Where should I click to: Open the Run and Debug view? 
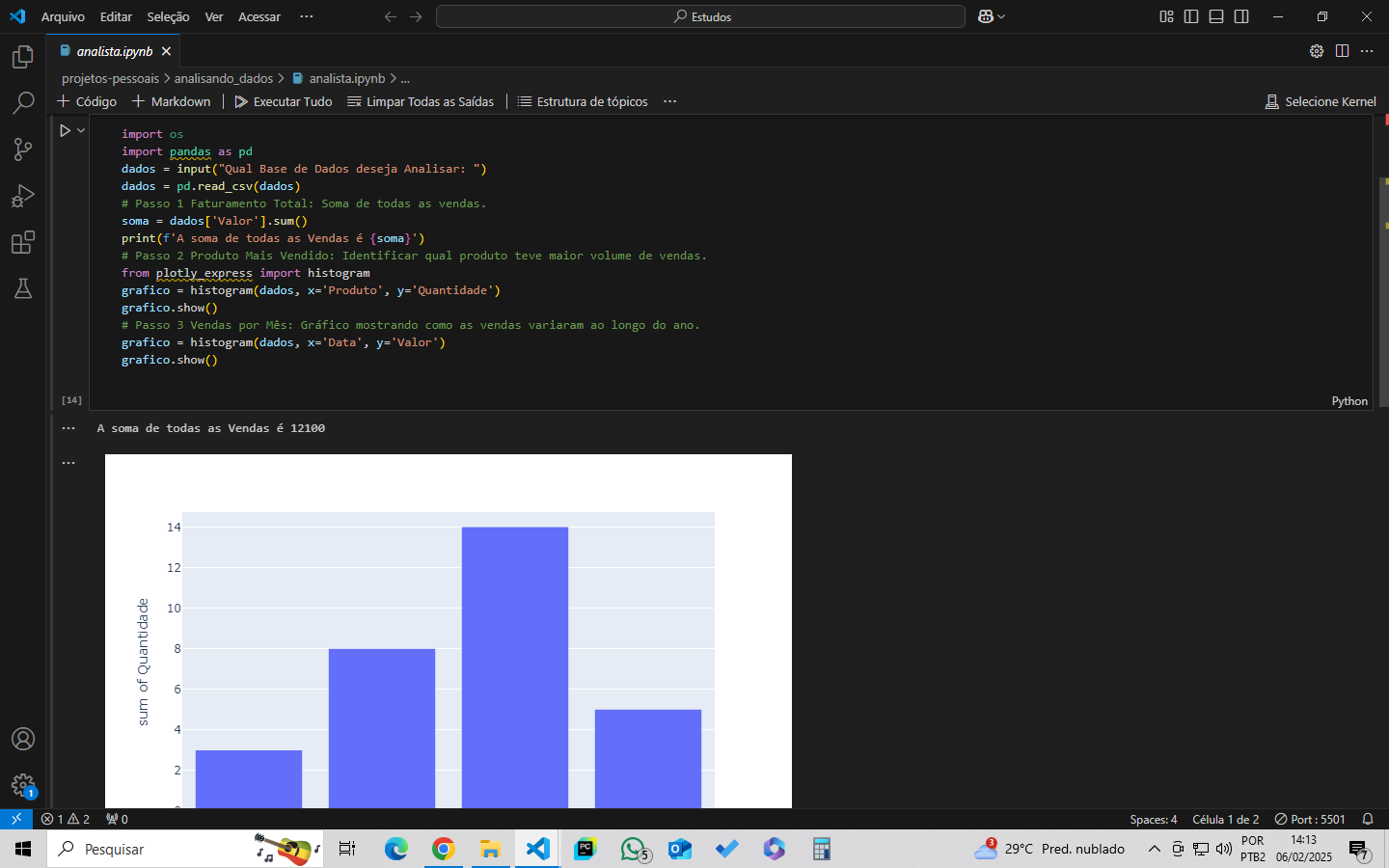pos(23,196)
